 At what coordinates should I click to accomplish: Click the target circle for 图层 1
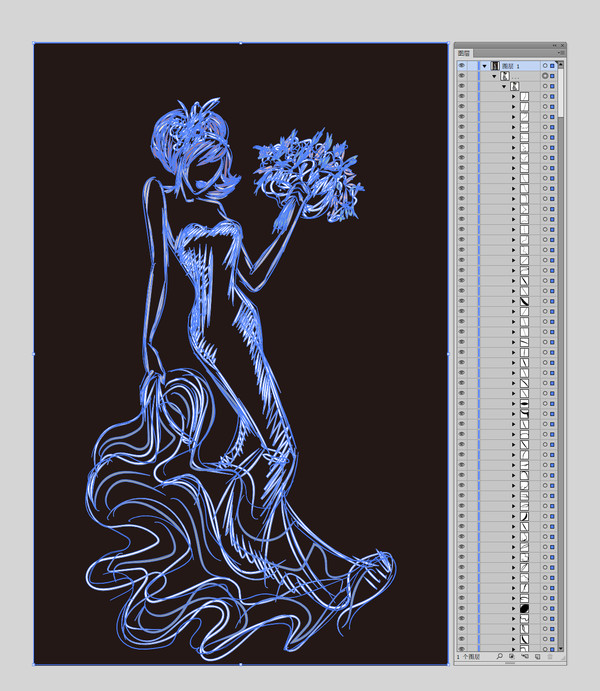tap(545, 66)
